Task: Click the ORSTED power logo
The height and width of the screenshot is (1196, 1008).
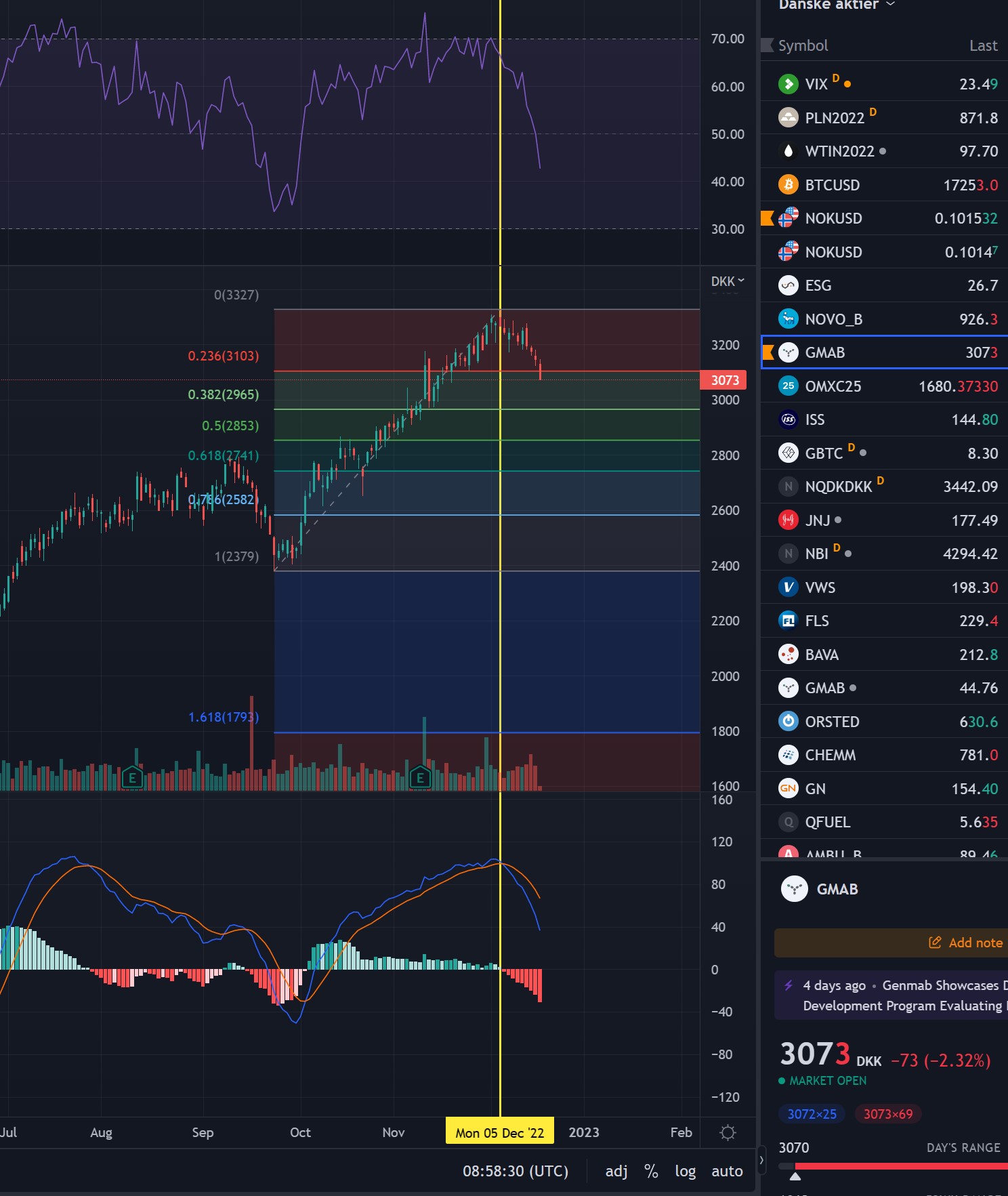Action: (x=788, y=722)
